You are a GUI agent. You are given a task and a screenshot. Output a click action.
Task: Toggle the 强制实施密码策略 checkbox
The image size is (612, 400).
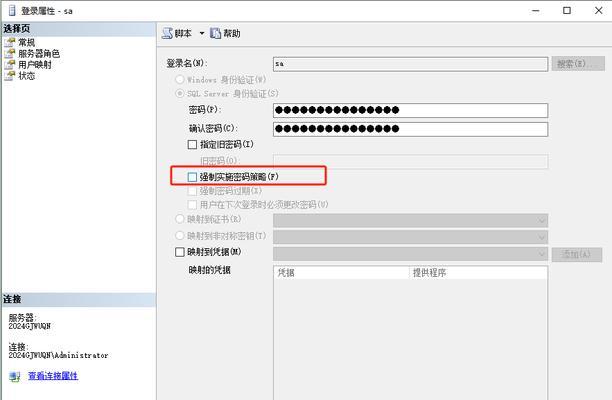point(192,177)
